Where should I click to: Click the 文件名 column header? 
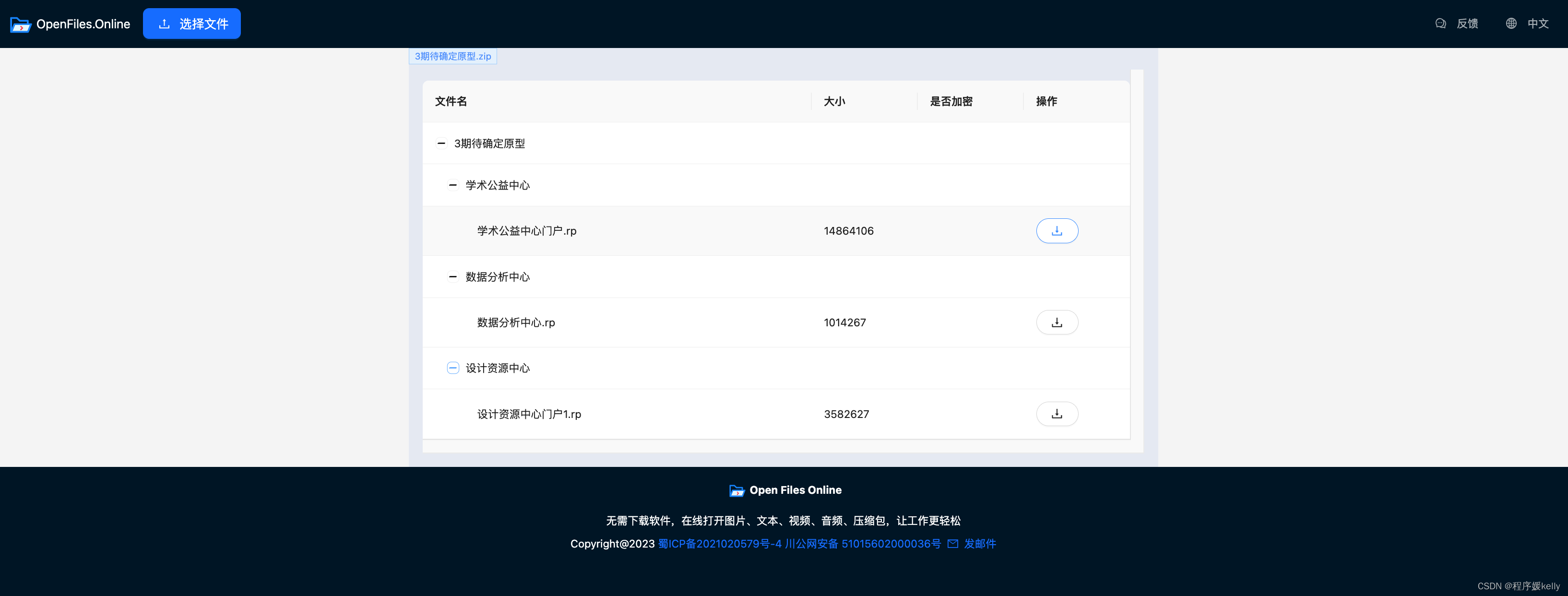[451, 102]
